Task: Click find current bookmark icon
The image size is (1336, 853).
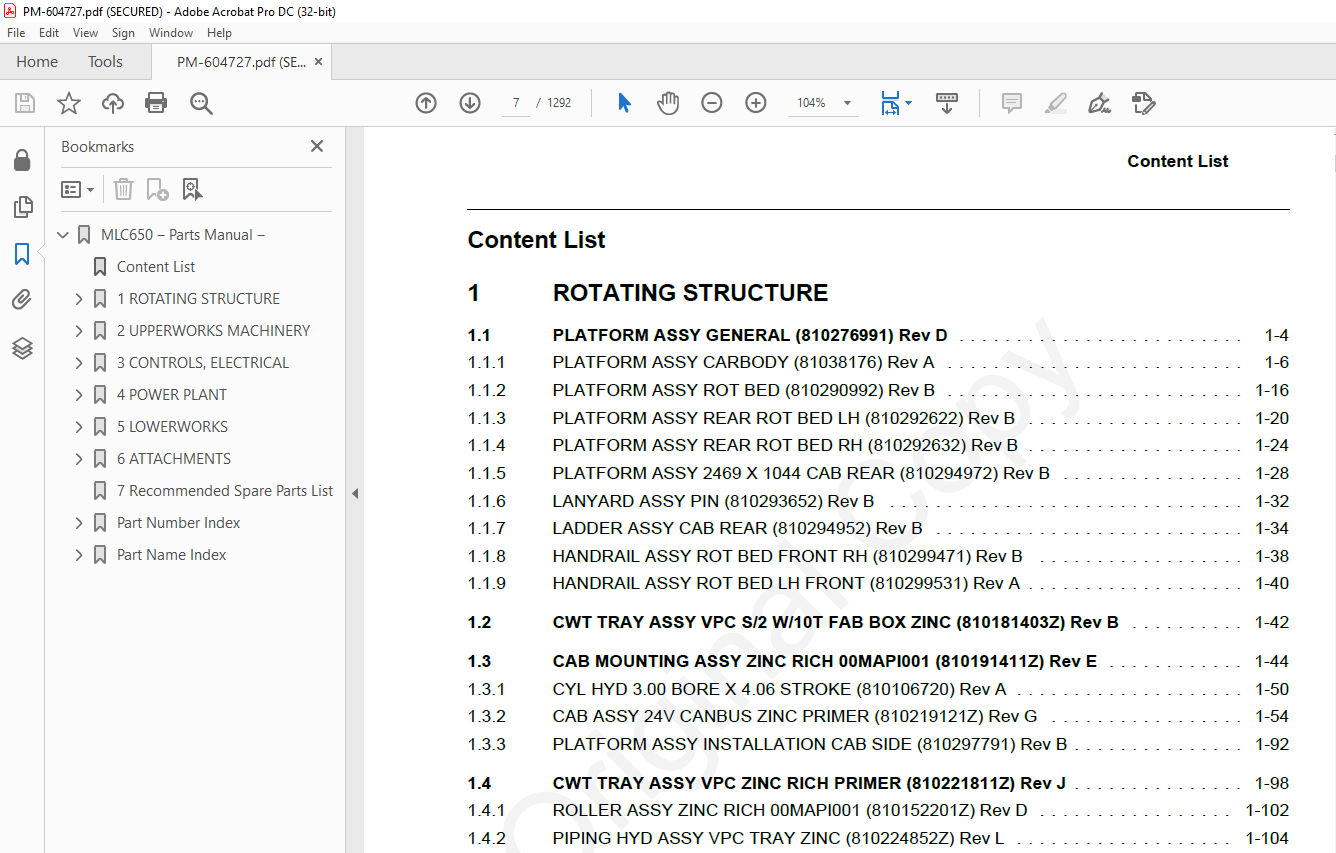Action: (192, 189)
